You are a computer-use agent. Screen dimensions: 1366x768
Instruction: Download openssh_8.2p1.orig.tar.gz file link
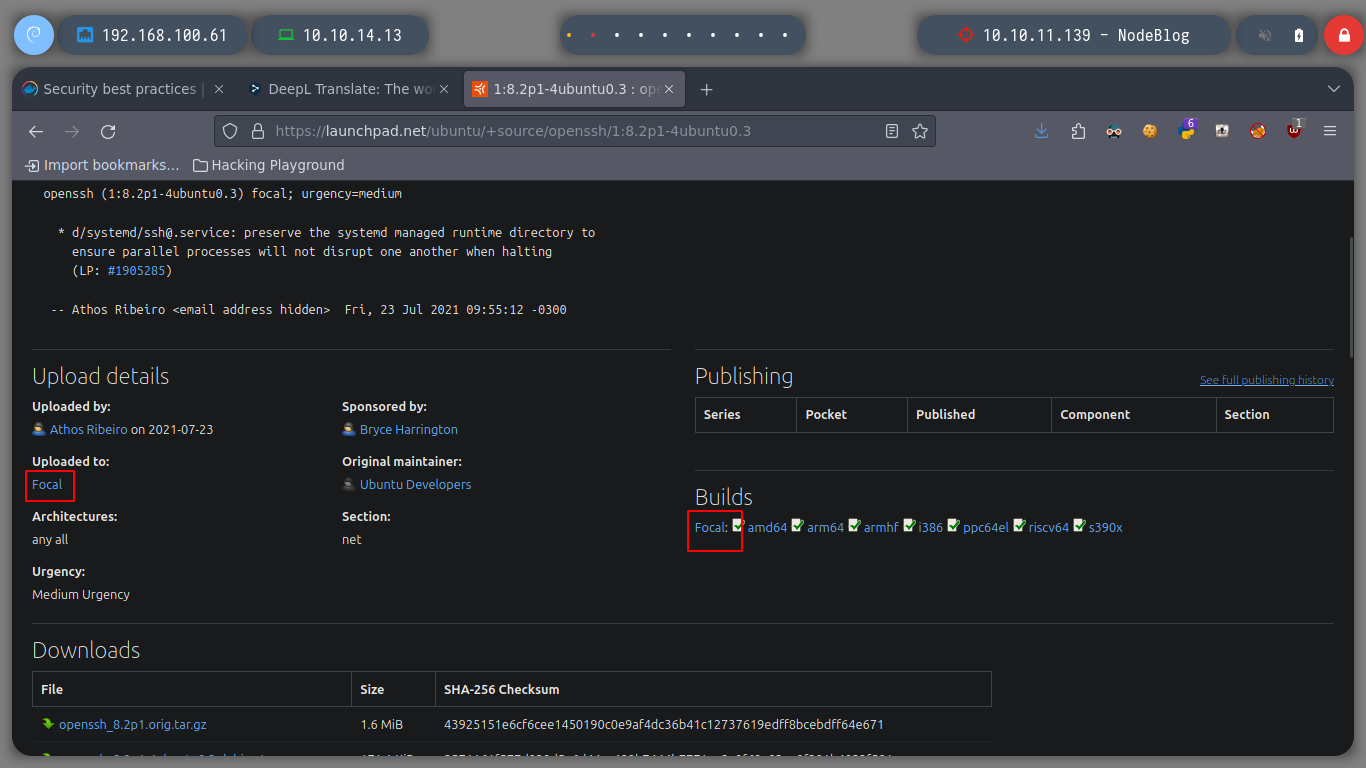(x=133, y=724)
